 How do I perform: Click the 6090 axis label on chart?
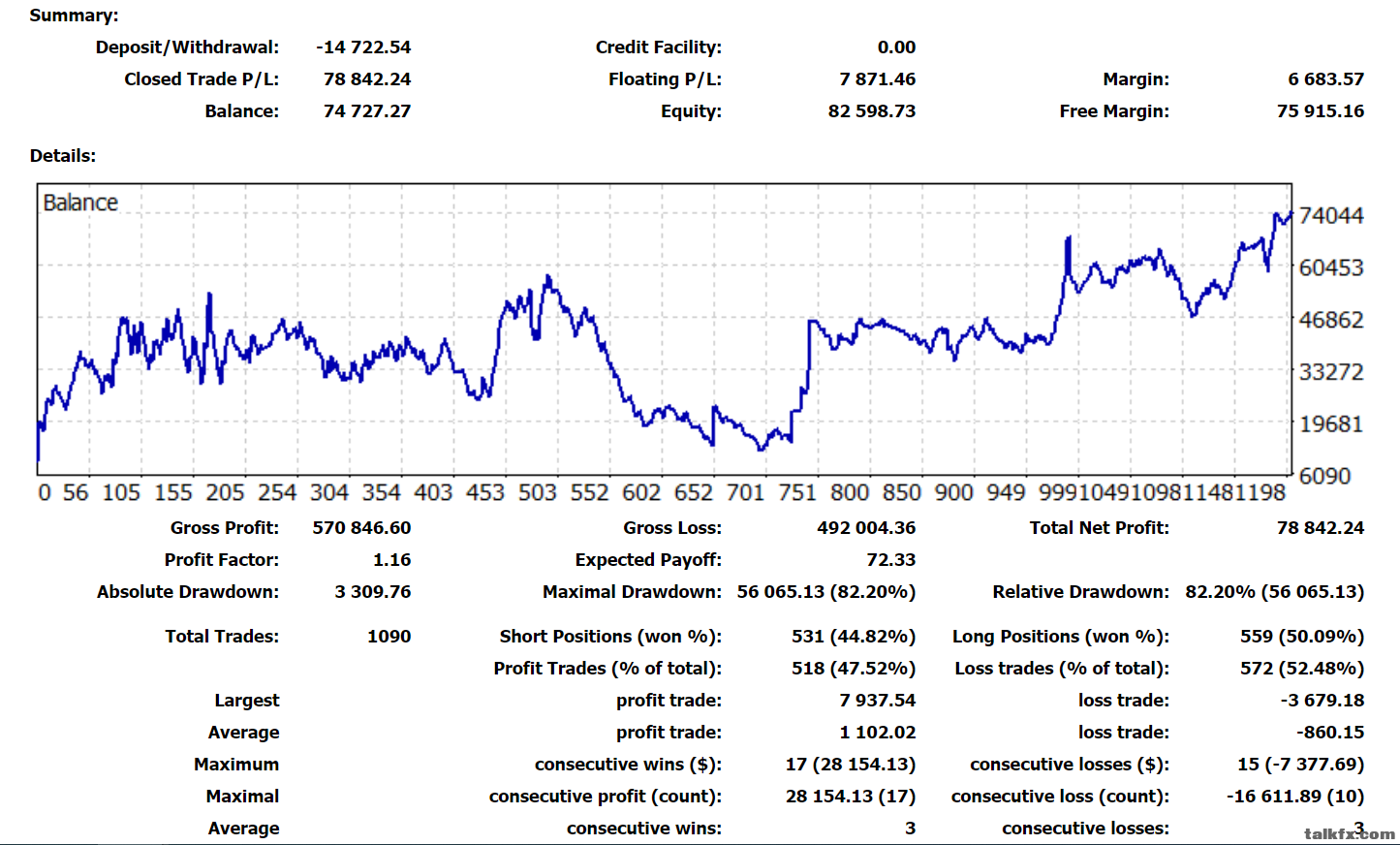[x=1324, y=476]
